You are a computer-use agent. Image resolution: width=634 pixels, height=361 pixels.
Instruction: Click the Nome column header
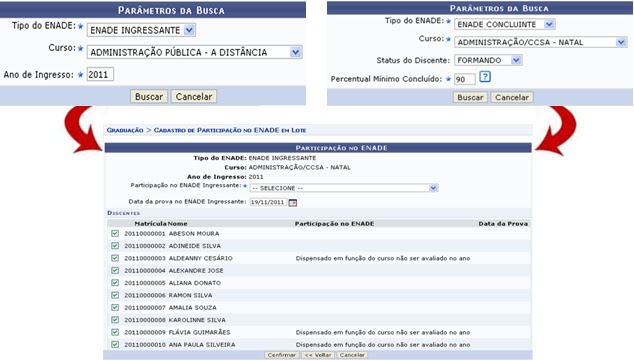pos(178,224)
